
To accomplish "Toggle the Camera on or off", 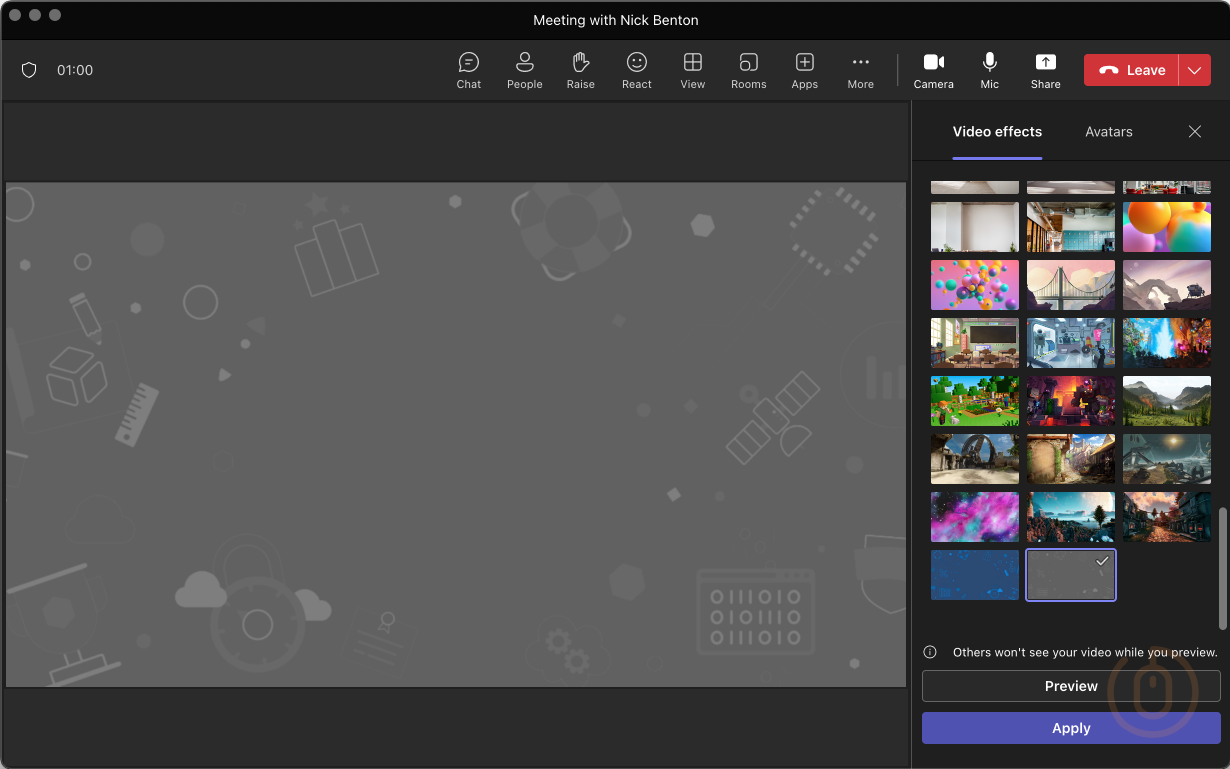I will click(933, 70).
